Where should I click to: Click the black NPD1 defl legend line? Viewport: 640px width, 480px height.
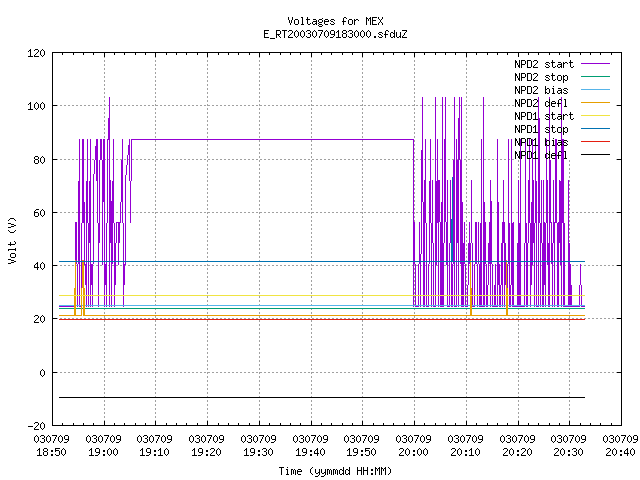click(595, 155)
